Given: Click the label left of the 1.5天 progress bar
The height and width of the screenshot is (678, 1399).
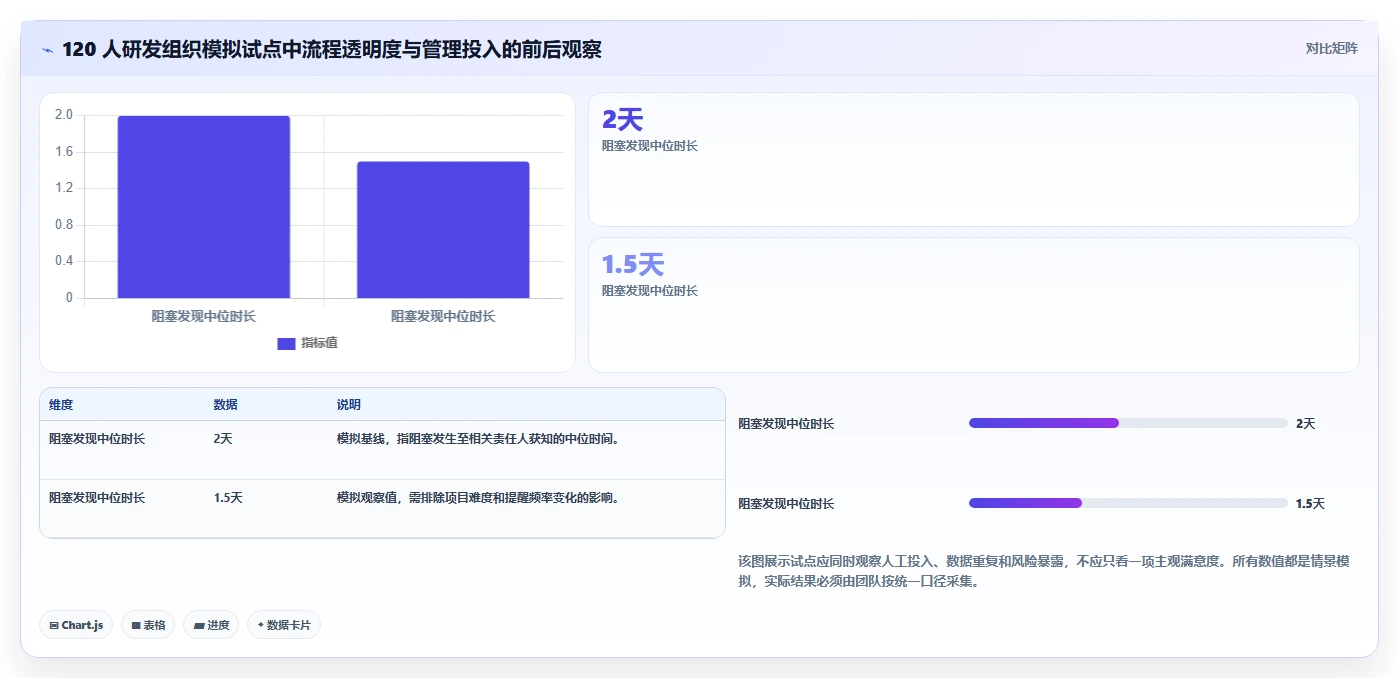Looking at the screenshot, I should (786, 504).
